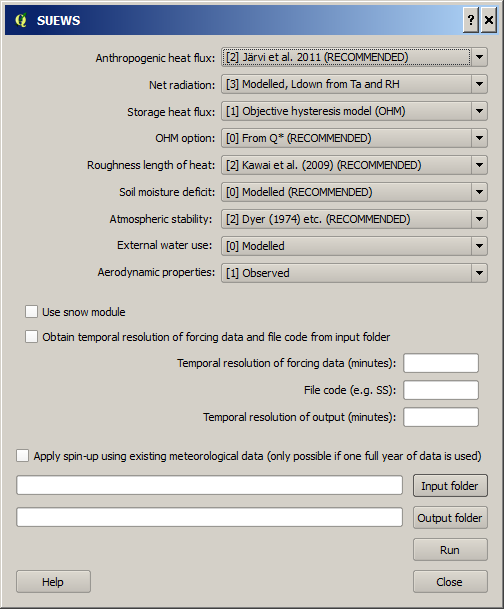Image resolution: width=504 pixels, height=609 pixels.
Task: Click the Temporal resolution of forcing data field
Action: 441,363
